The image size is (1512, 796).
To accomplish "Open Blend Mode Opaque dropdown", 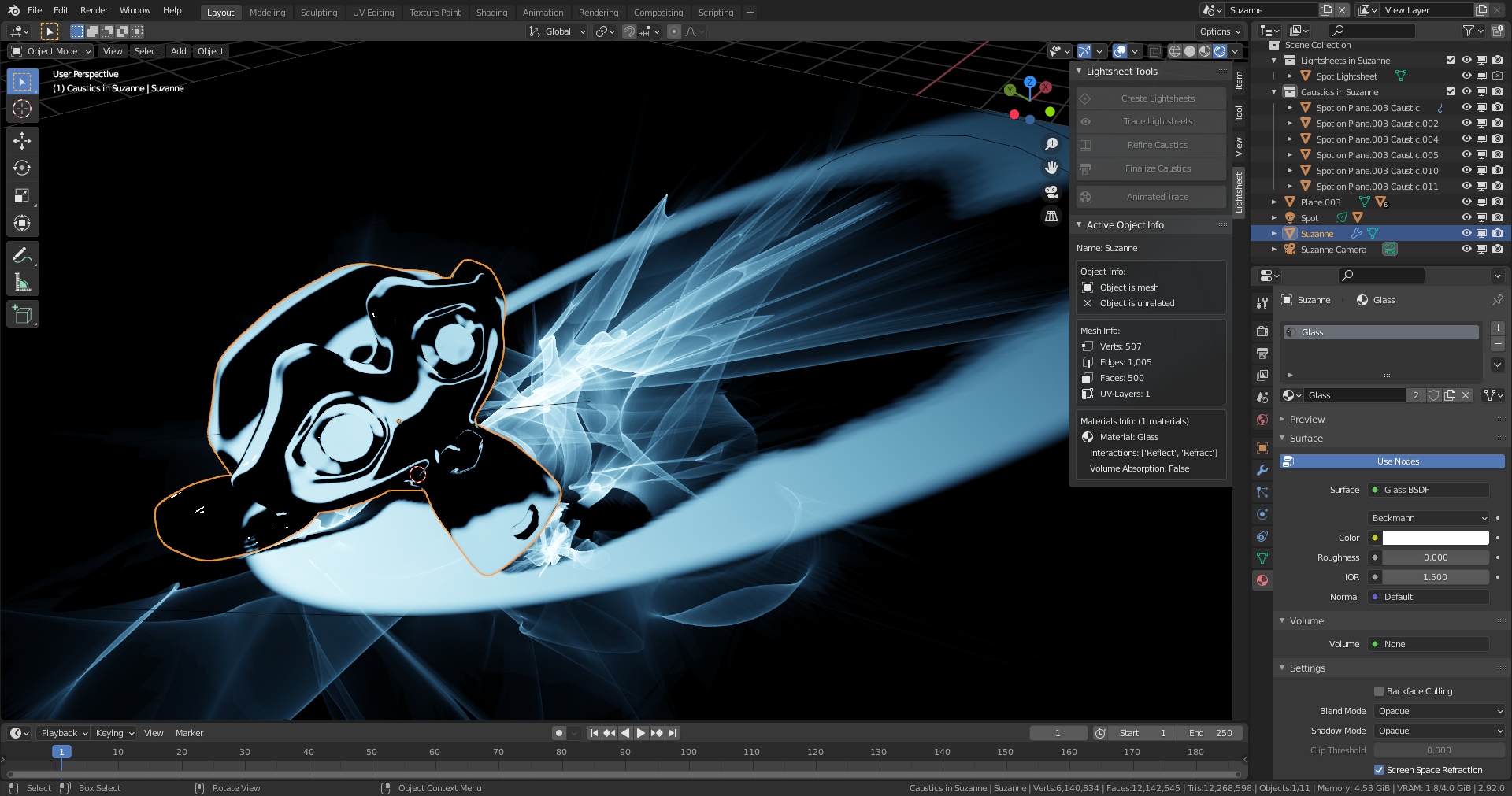I will [1440, 711].
